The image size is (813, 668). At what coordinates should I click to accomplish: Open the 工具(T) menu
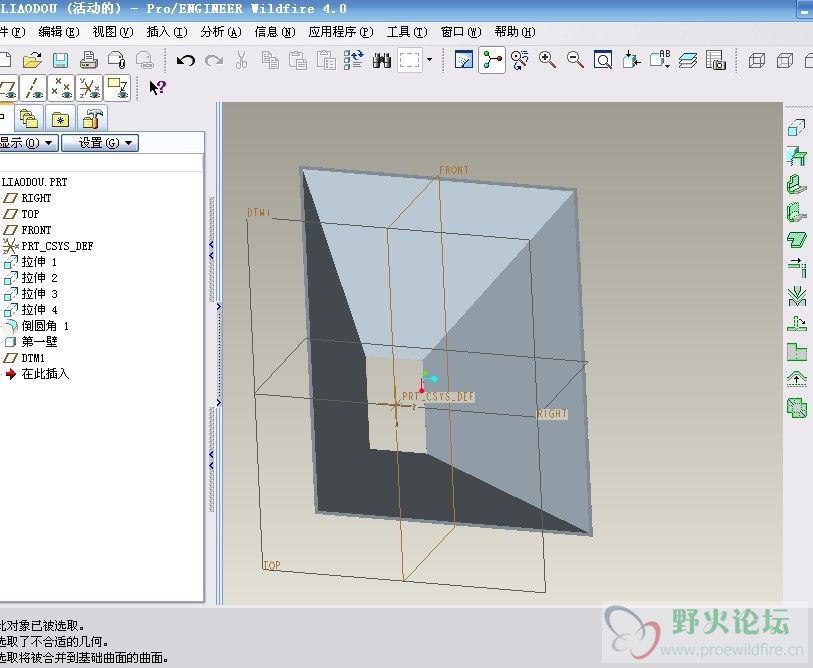(x=407, y=32)
